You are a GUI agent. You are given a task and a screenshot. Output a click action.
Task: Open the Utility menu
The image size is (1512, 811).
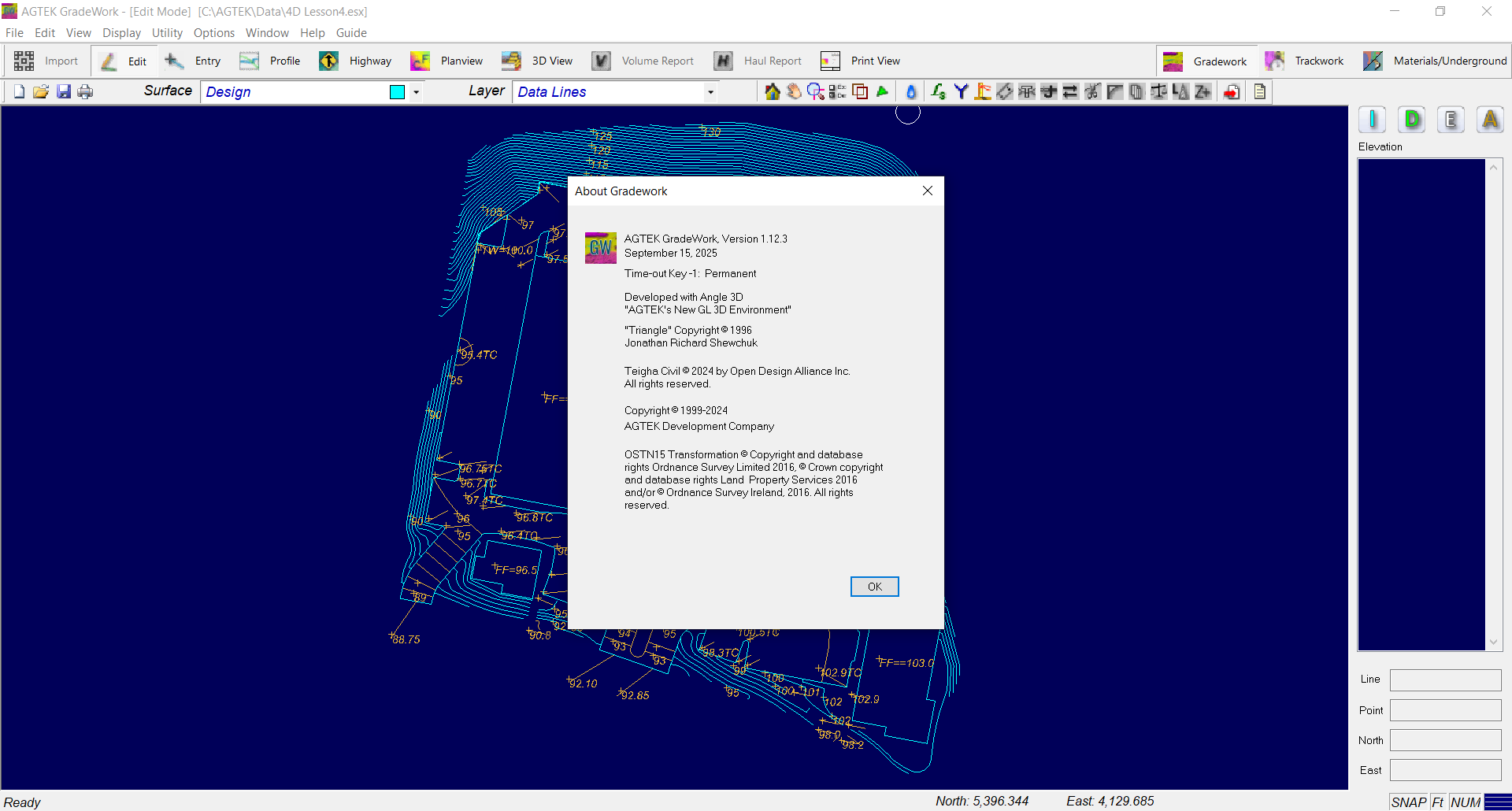[x=167, y=33]
